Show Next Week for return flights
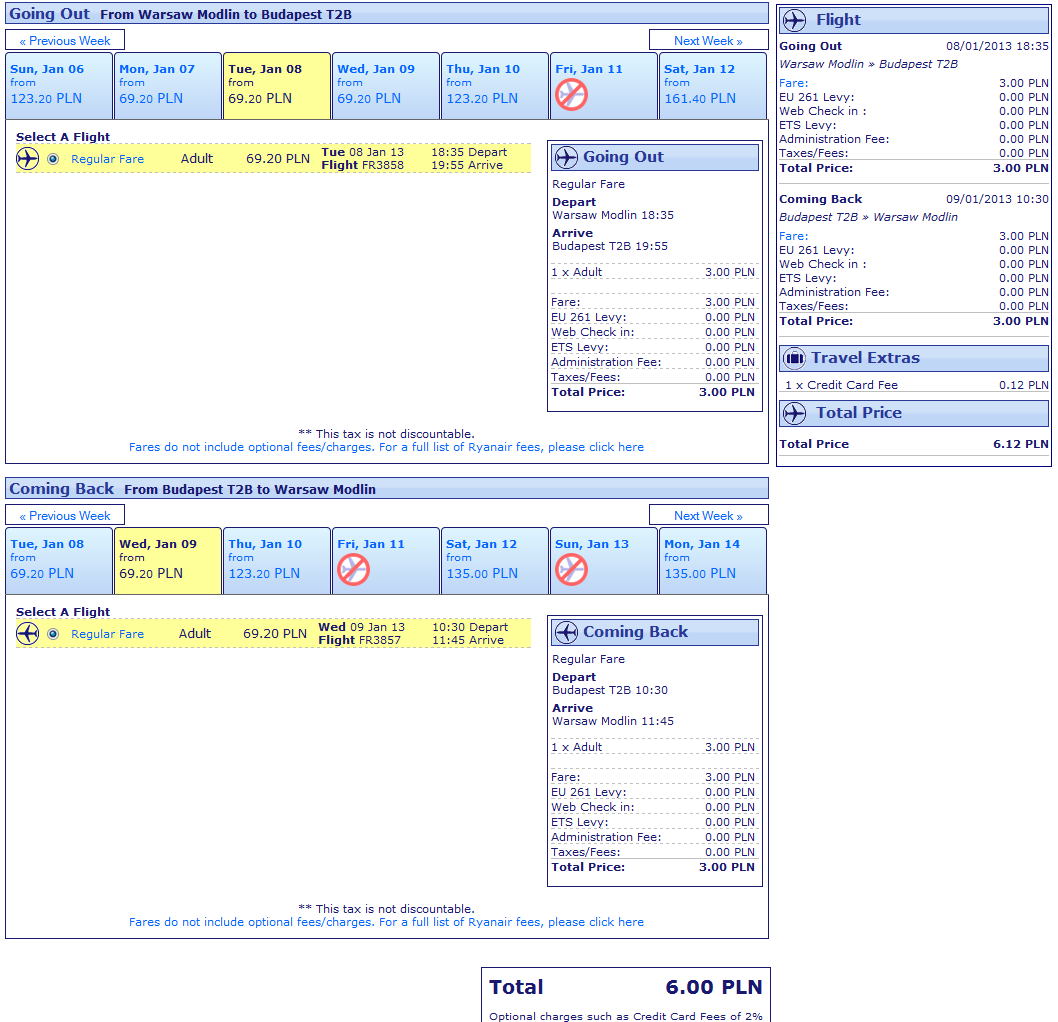 (708, 516)
